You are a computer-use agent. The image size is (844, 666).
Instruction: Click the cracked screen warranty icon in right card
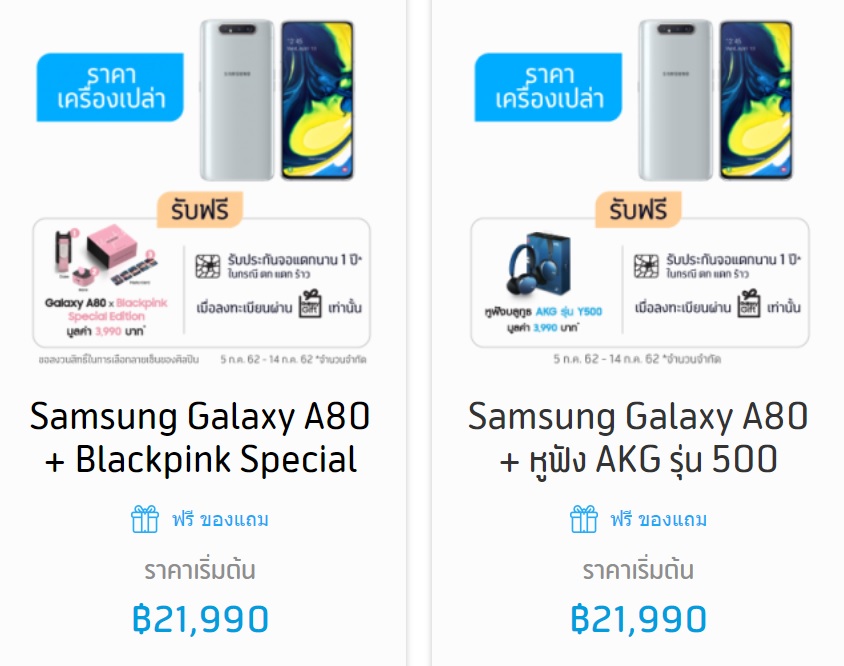tap(646, 267)
